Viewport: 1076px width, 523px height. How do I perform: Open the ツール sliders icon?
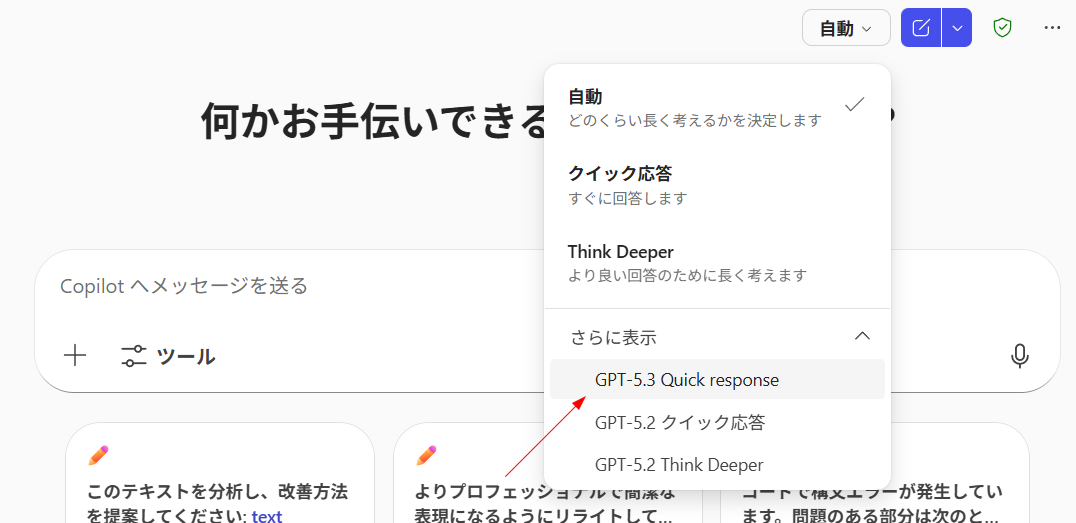[x=134, y=356]
